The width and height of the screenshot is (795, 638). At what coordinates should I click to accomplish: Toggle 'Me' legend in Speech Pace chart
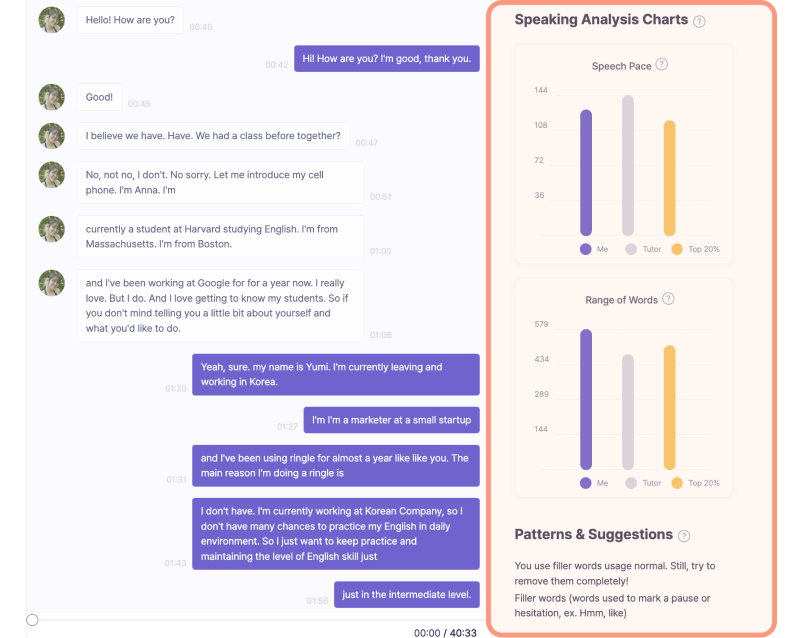(x=594, y=249)
